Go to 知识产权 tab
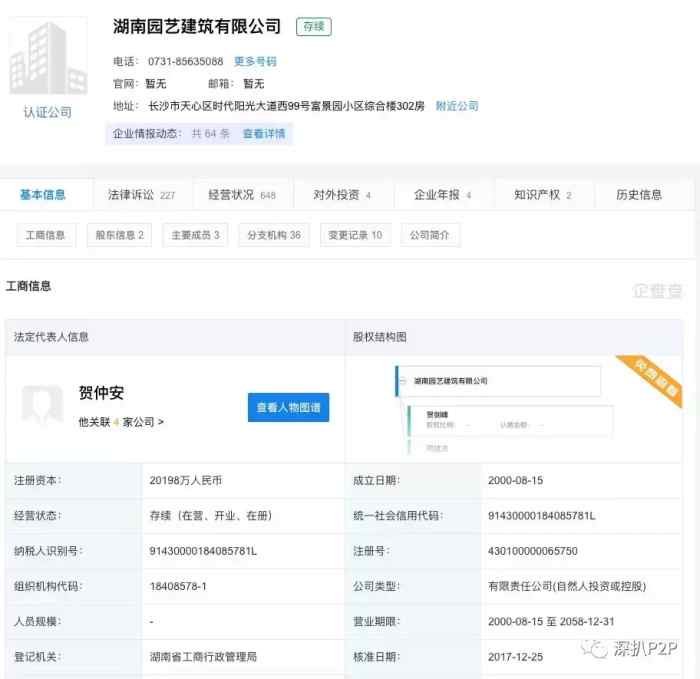The image size is (700, 679). point(542,195)
